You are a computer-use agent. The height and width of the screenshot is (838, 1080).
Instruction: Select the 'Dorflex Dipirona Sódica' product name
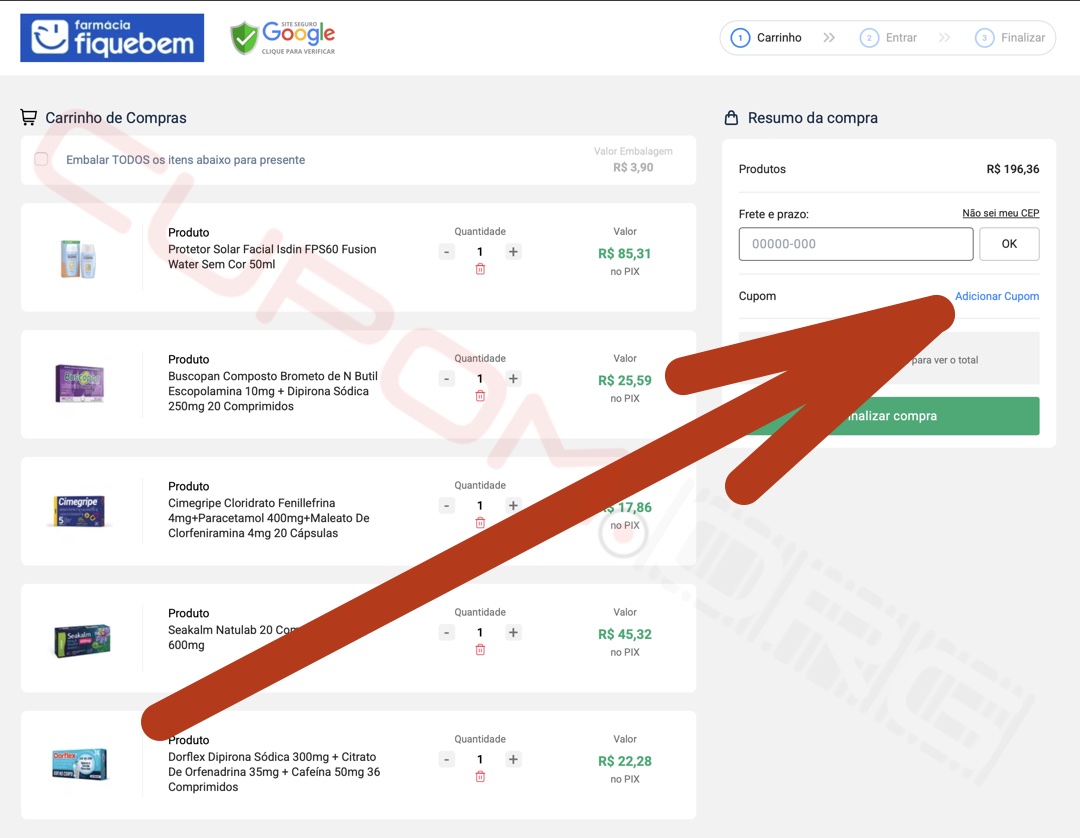coord(274,772)
